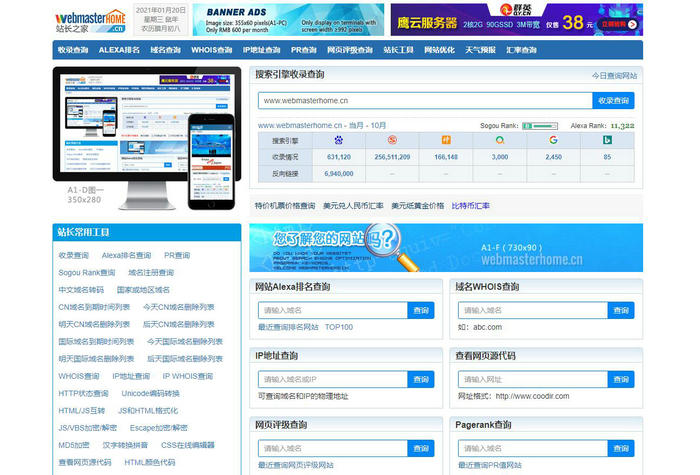
Task: Open sidebar HTTP状态查询 link
Action: pyautogui.click(x=83, y=393)
